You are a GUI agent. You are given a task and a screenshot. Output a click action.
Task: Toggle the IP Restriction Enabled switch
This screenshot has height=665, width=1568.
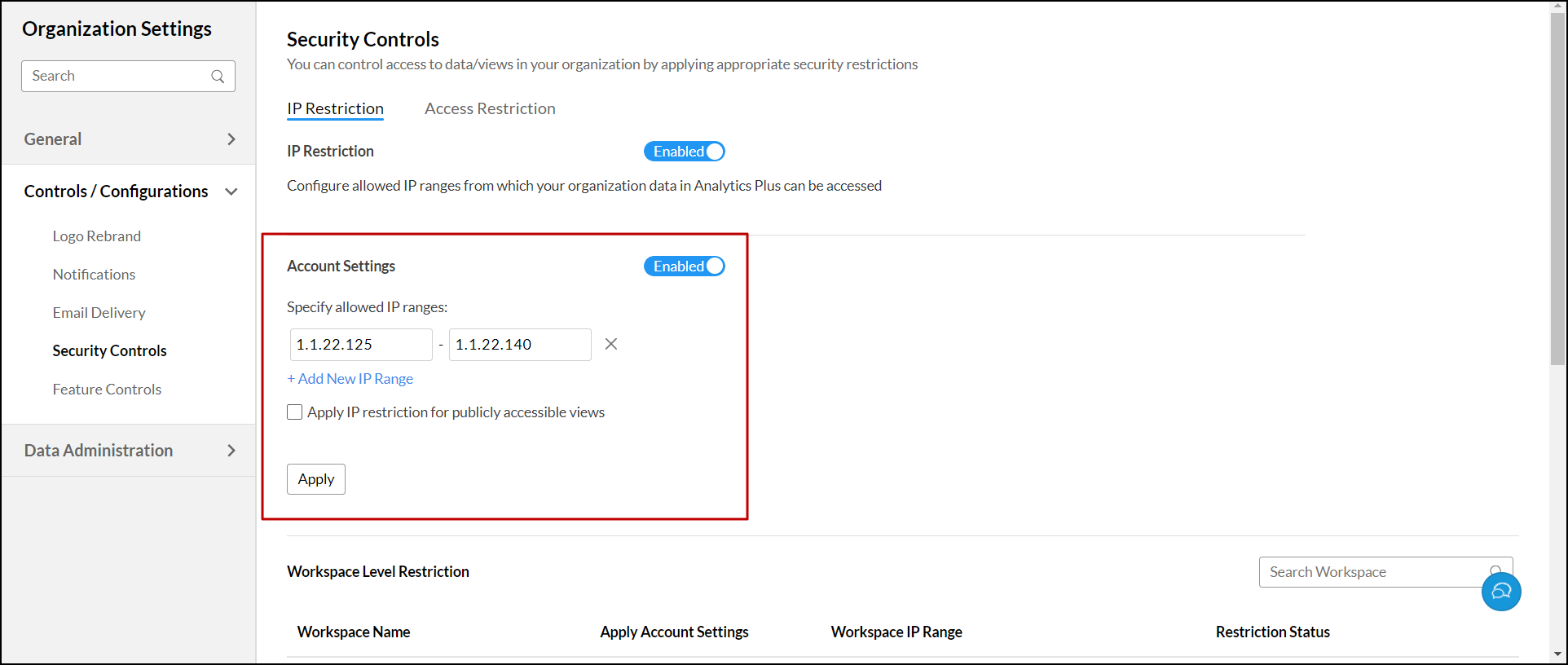tap(685, 152)
